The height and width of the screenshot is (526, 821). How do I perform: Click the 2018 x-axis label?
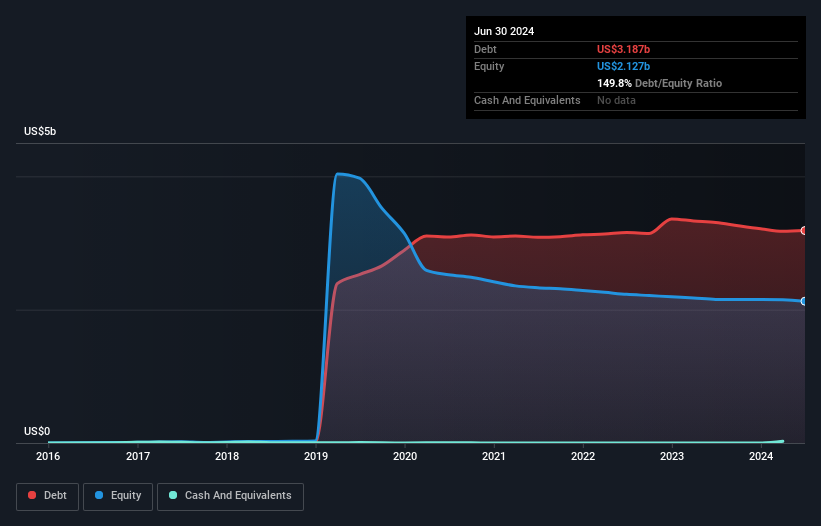tap(227, 456)
